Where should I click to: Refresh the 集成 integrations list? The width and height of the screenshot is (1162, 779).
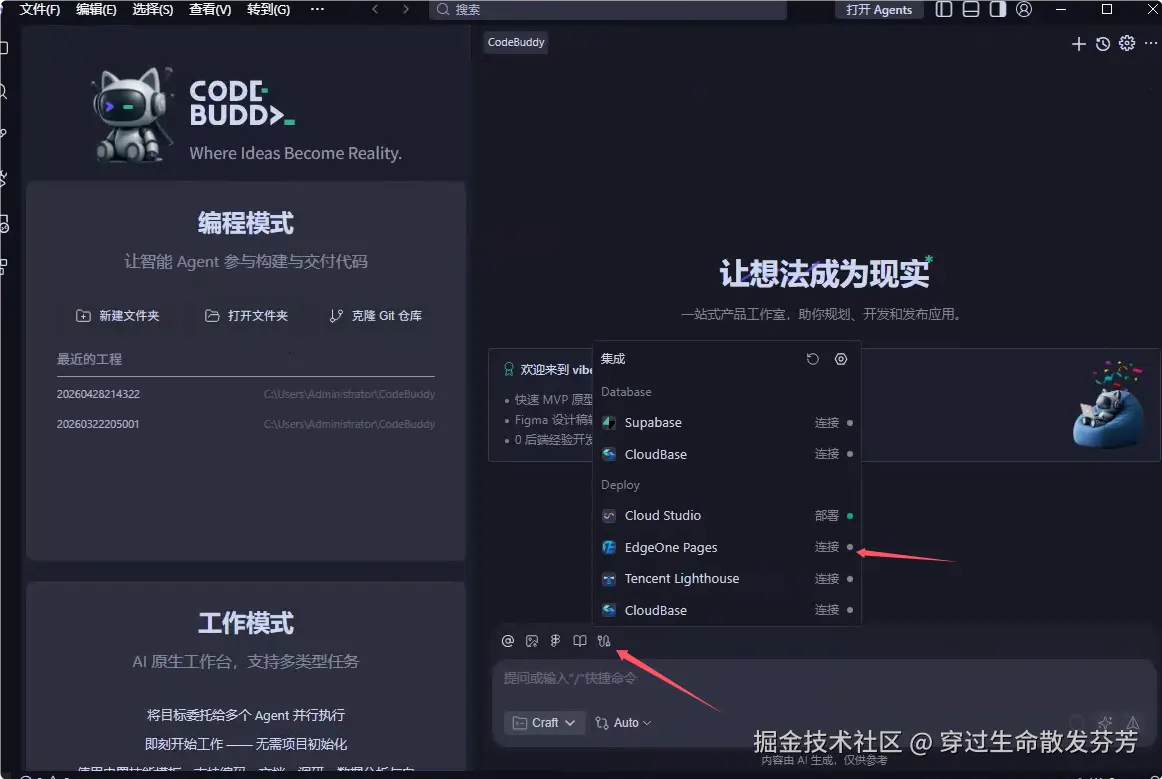[813, 359]
